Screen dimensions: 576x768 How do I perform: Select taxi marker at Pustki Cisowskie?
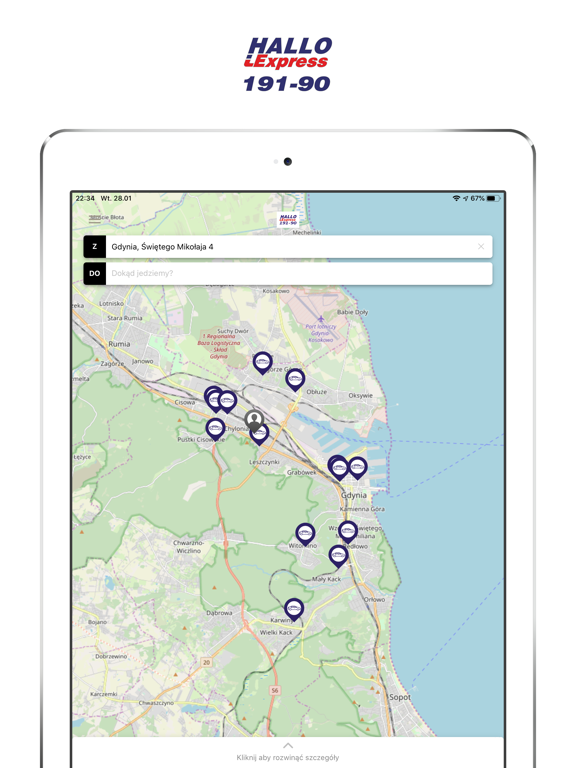point(215,430)
